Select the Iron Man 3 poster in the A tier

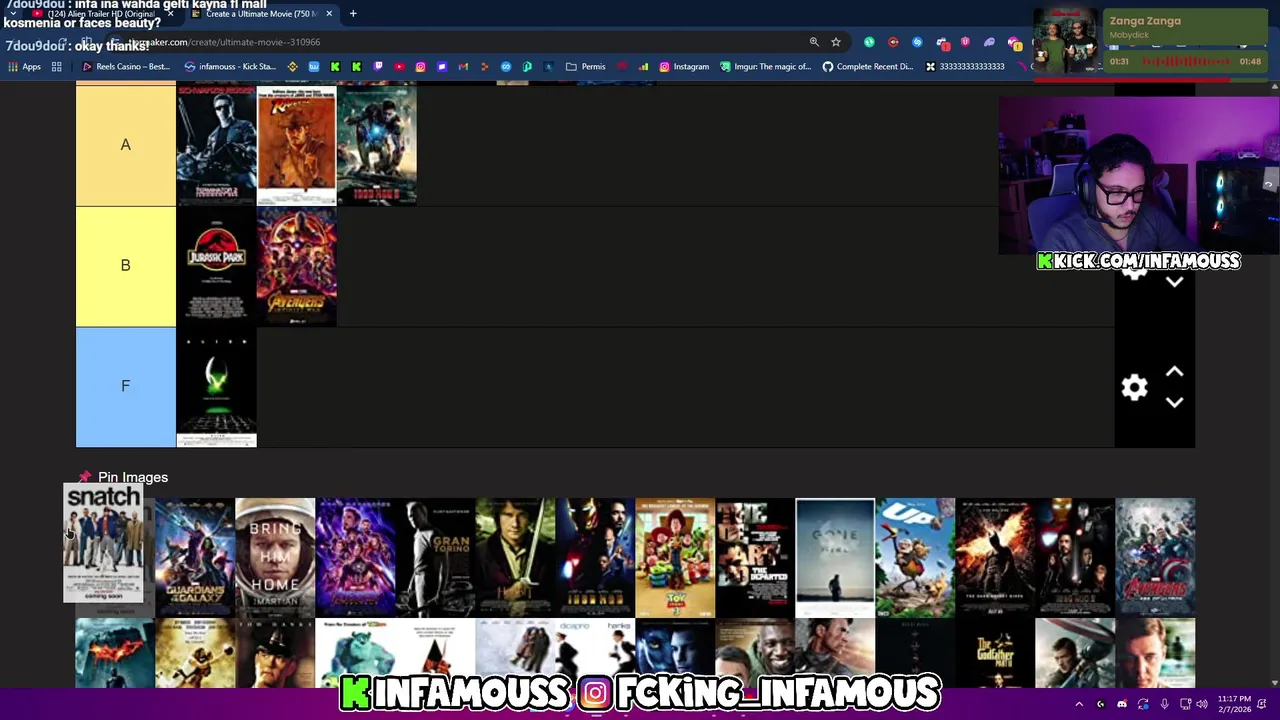(377, 145)
